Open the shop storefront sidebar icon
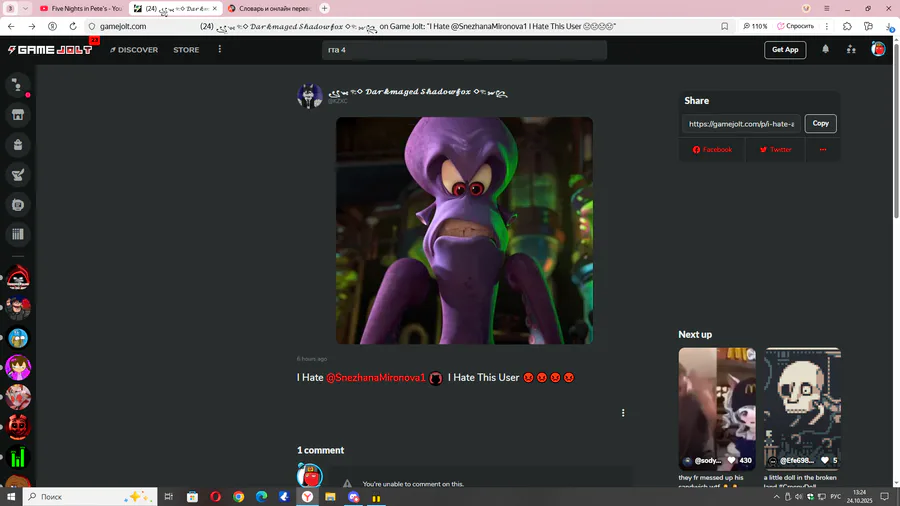900x506 pixels. [x=18, y=115]
